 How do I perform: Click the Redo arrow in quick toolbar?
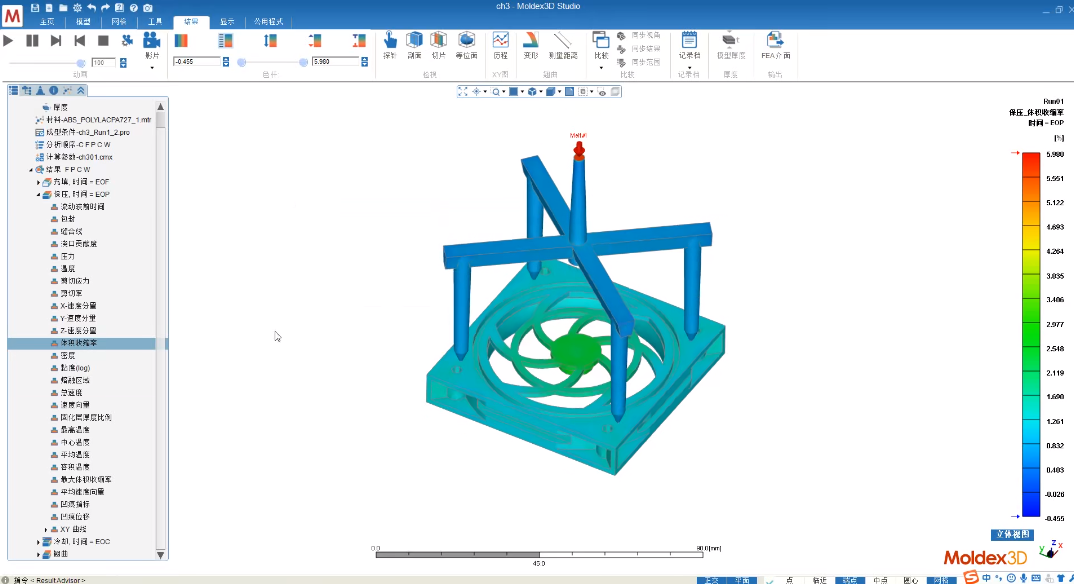(x=105, y=8)
